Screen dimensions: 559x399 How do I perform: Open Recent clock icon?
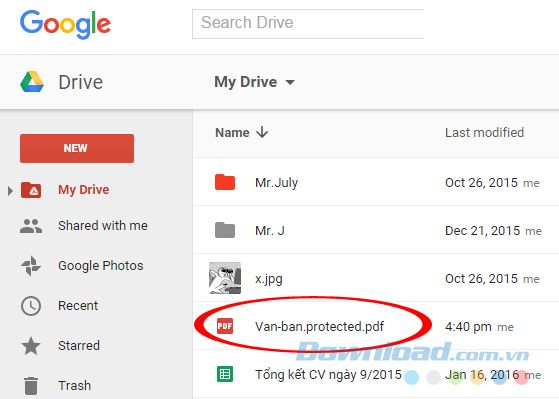click(31, 306)
